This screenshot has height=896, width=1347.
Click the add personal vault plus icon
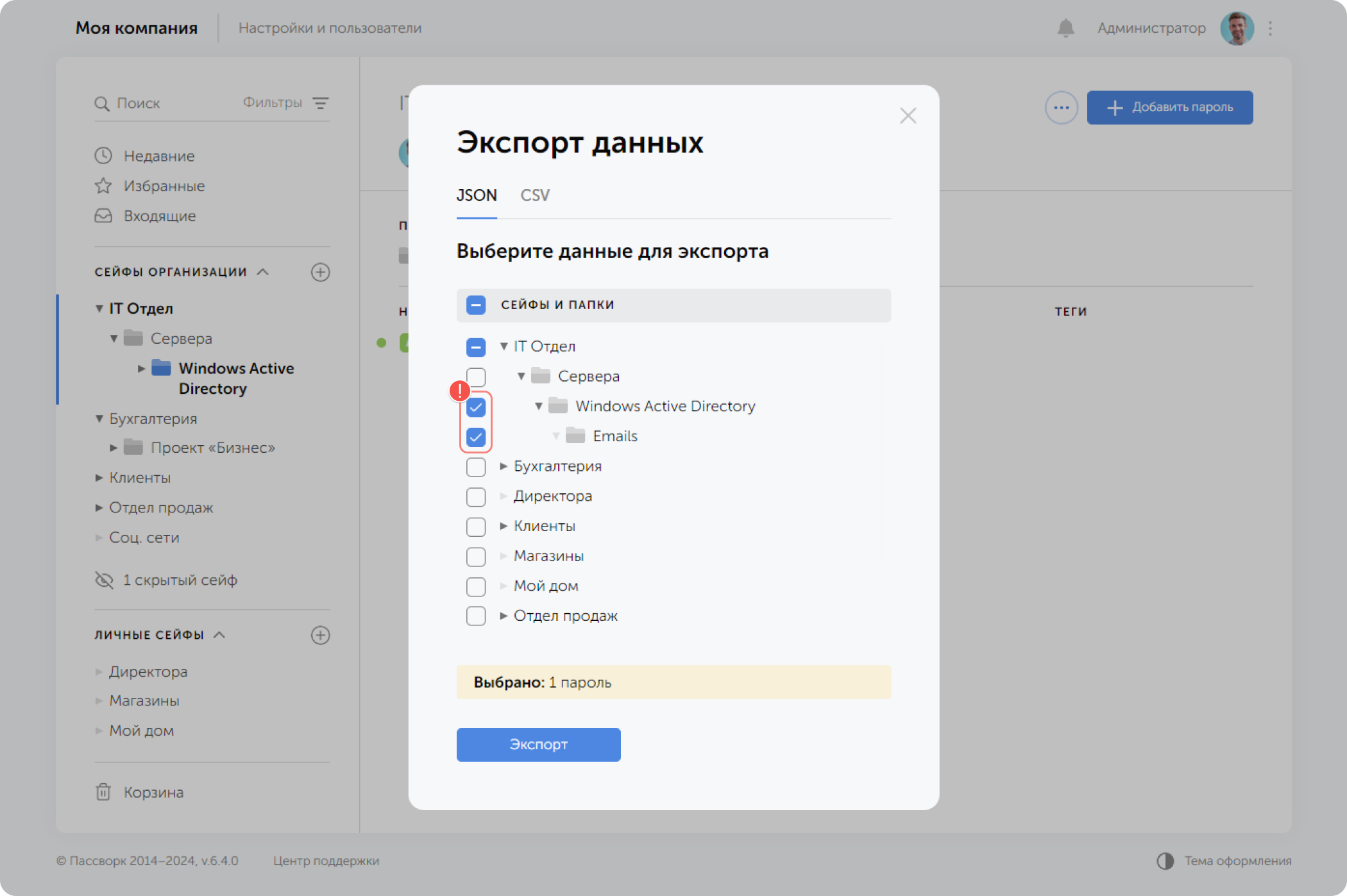320,635
